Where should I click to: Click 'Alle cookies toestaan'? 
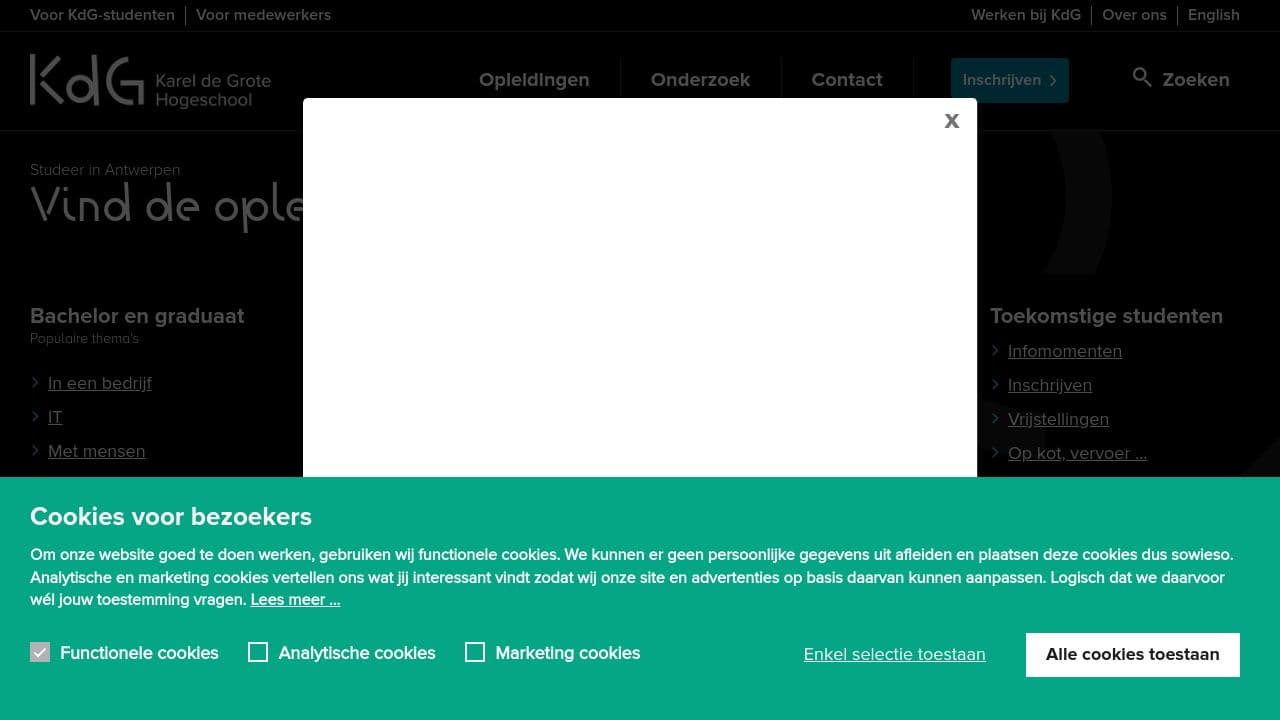pos(1132,654)
